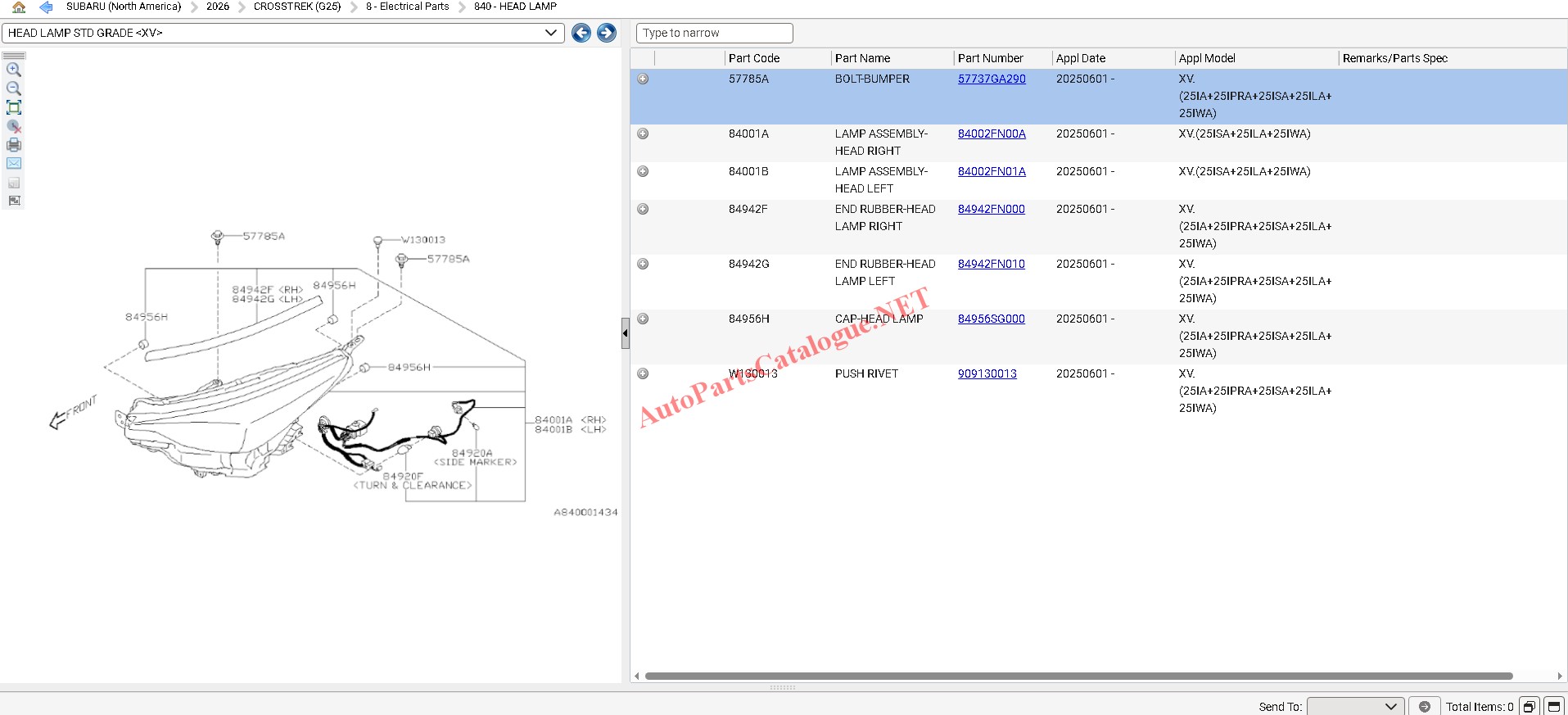The height and width of the screenshot is (715, 1568).
Task: Click the zoom in magnifier icon
Action: tap(14, 70)
